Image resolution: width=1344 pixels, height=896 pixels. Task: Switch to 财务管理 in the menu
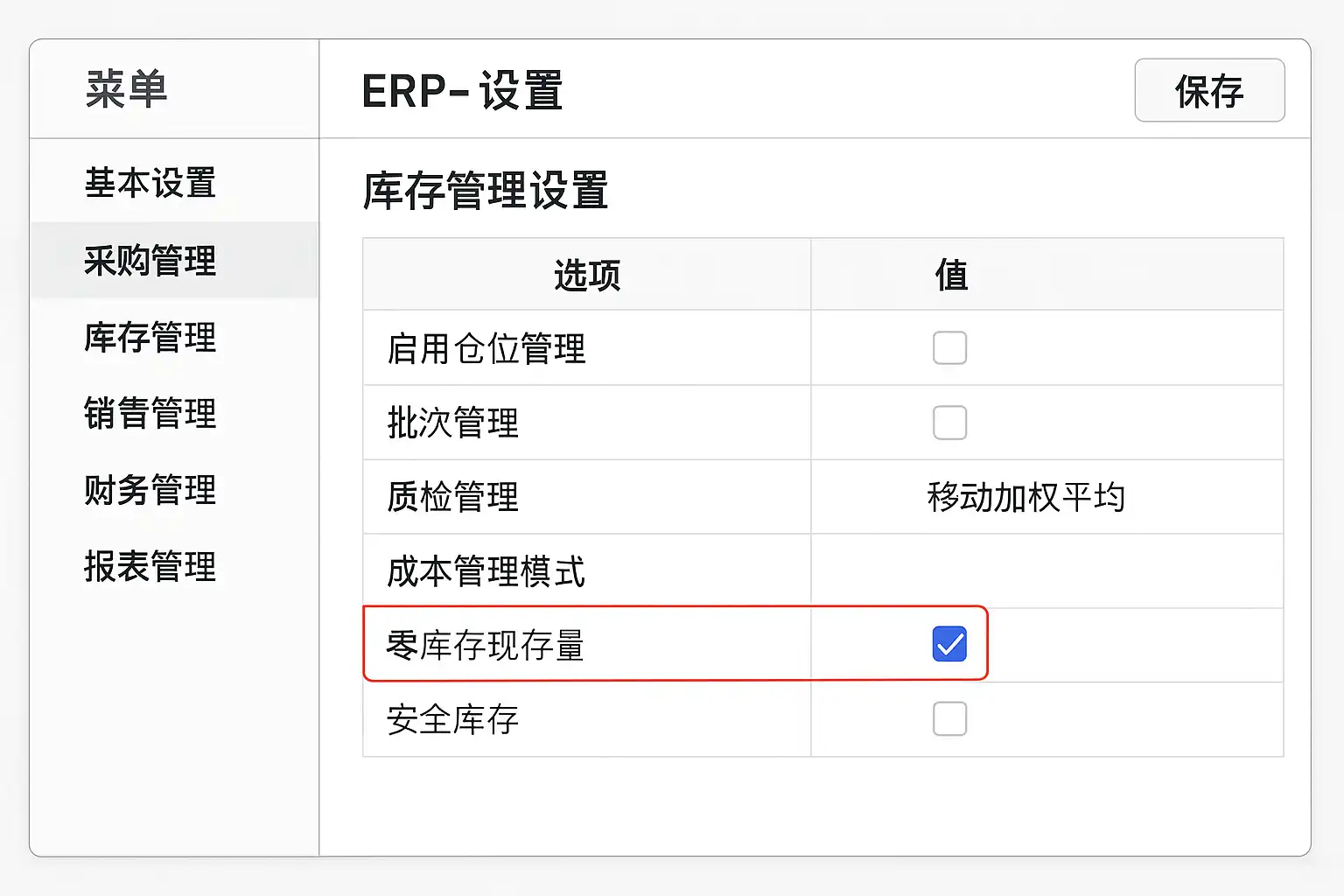[x=150, y=490]
